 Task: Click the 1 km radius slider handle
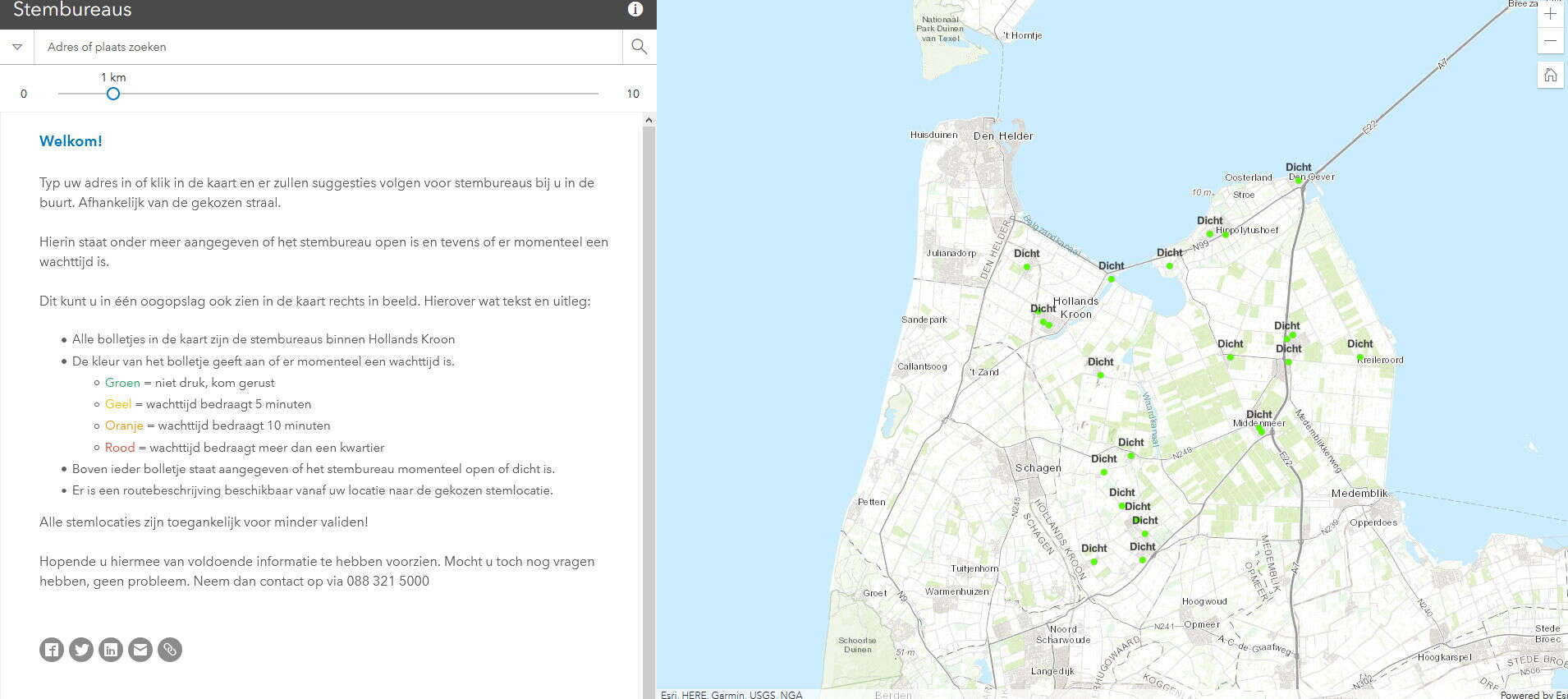[x=113, y=94]
